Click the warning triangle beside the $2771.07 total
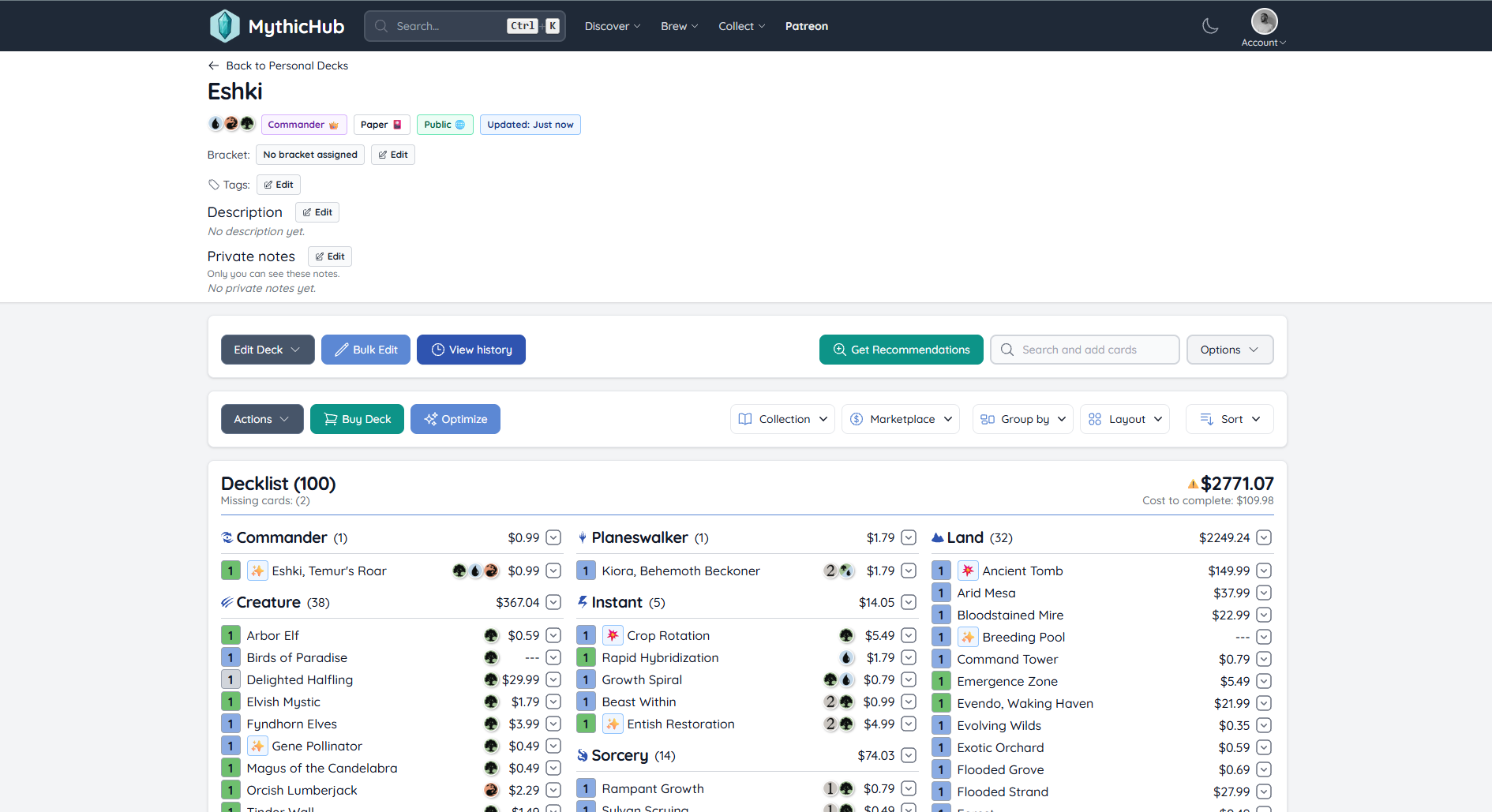 (x=1194, y=483)
